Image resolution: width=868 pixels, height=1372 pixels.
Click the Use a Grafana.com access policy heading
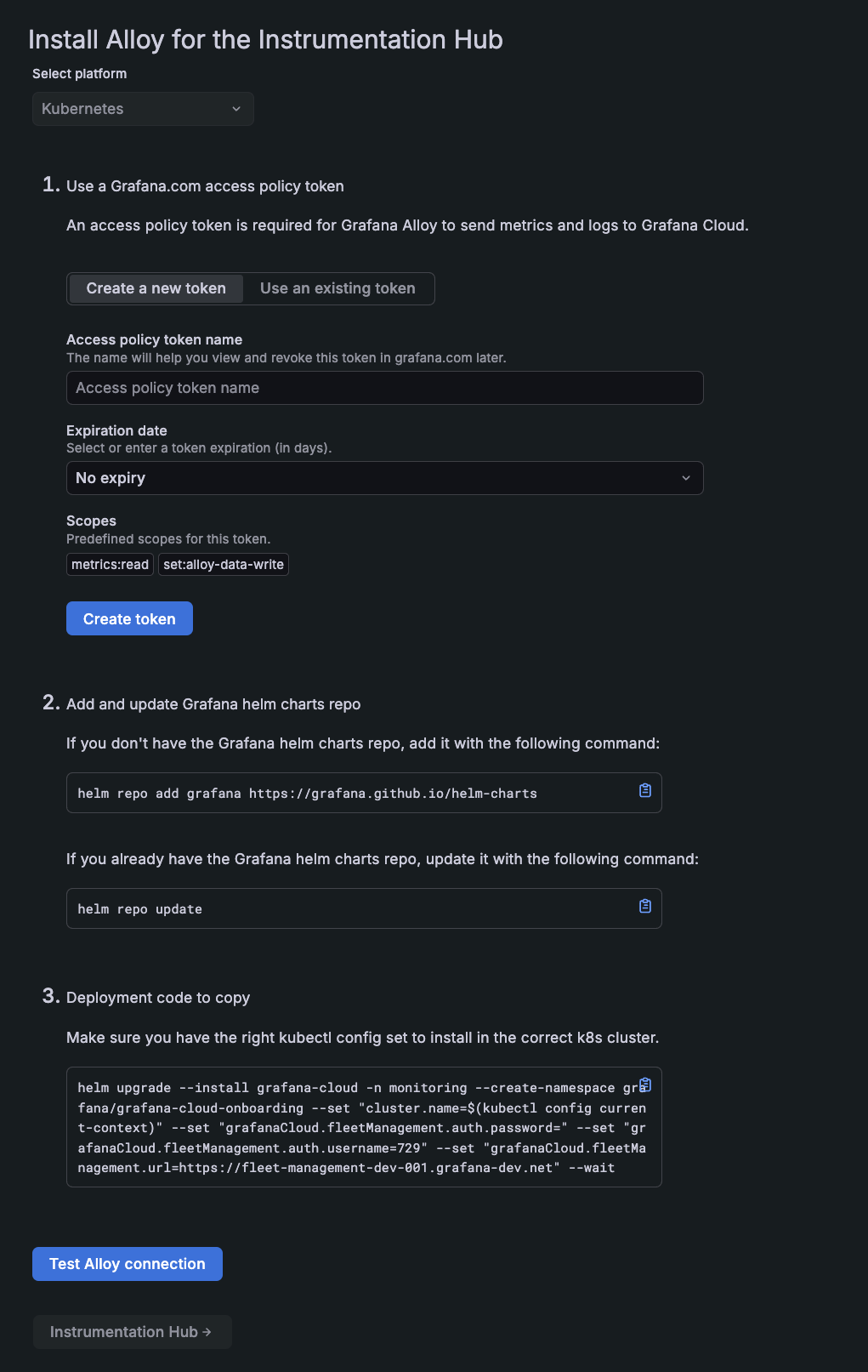pos(205,186)
